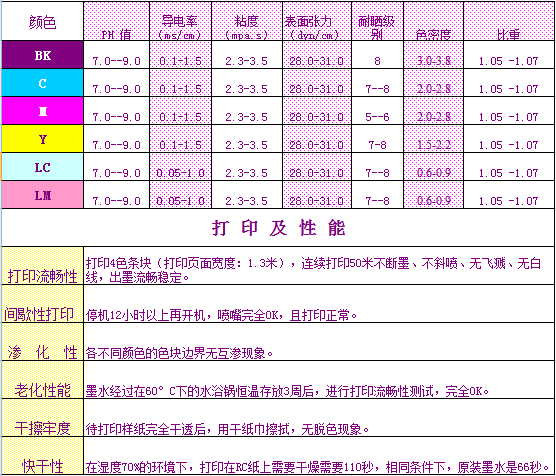556x476 pixels.
Task: Click the 表面张力 column header
Action: [x=317, y=21]
